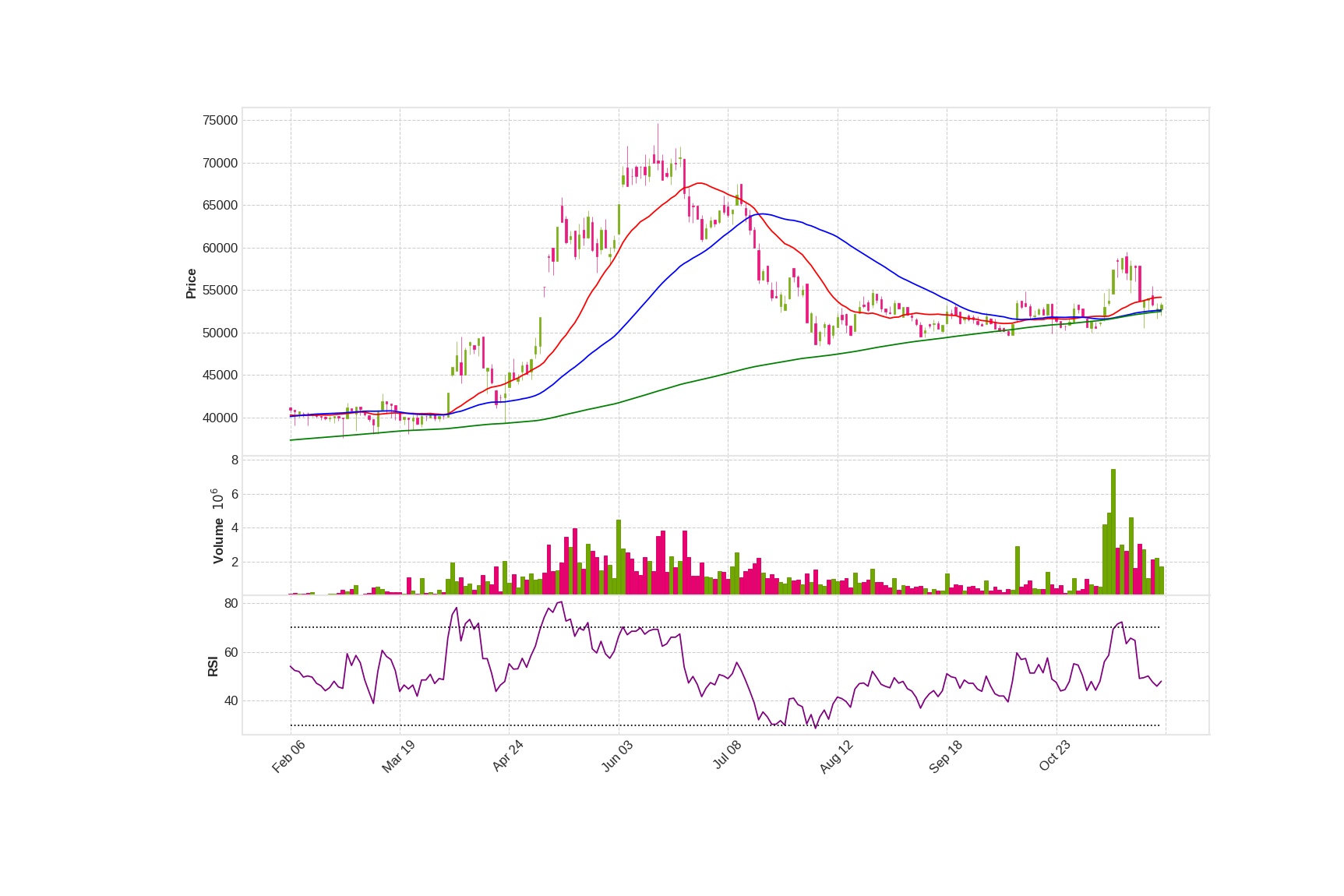Click the RSI tick label 80

(x=231, y=603)
